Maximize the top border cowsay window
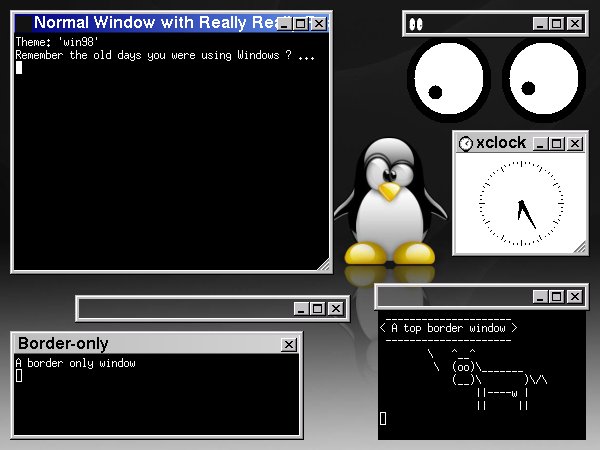Screen dimensions: 600x450 [x=557, y=297]
